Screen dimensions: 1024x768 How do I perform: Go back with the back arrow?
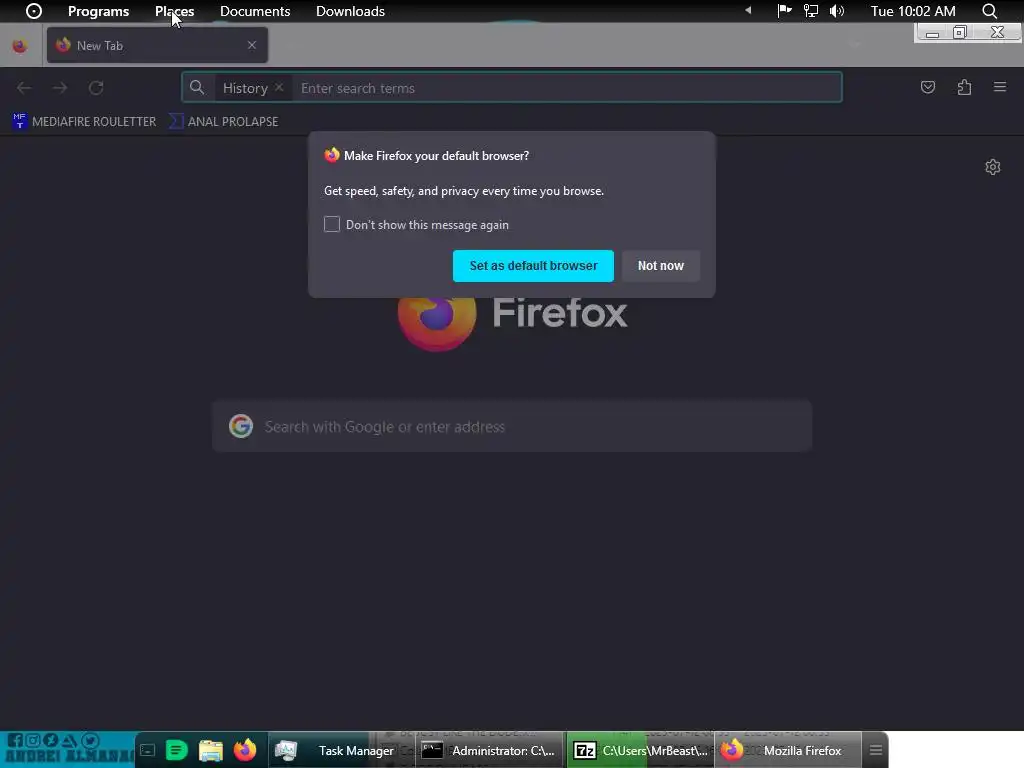tap(24, 88)
